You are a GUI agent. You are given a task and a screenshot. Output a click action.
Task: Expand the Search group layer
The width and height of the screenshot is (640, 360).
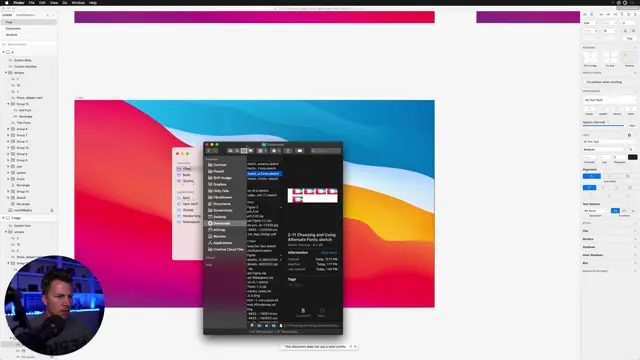click(8, 198)
